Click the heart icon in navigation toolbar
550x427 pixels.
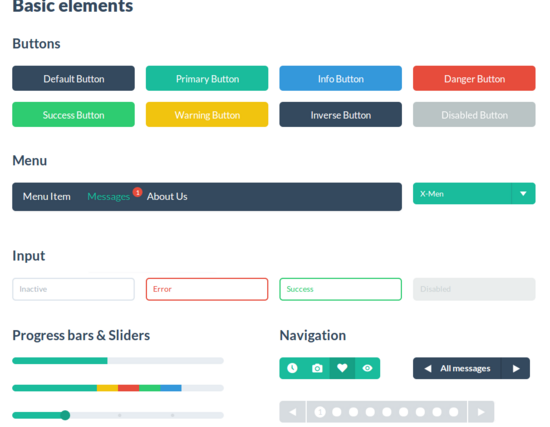342,368
